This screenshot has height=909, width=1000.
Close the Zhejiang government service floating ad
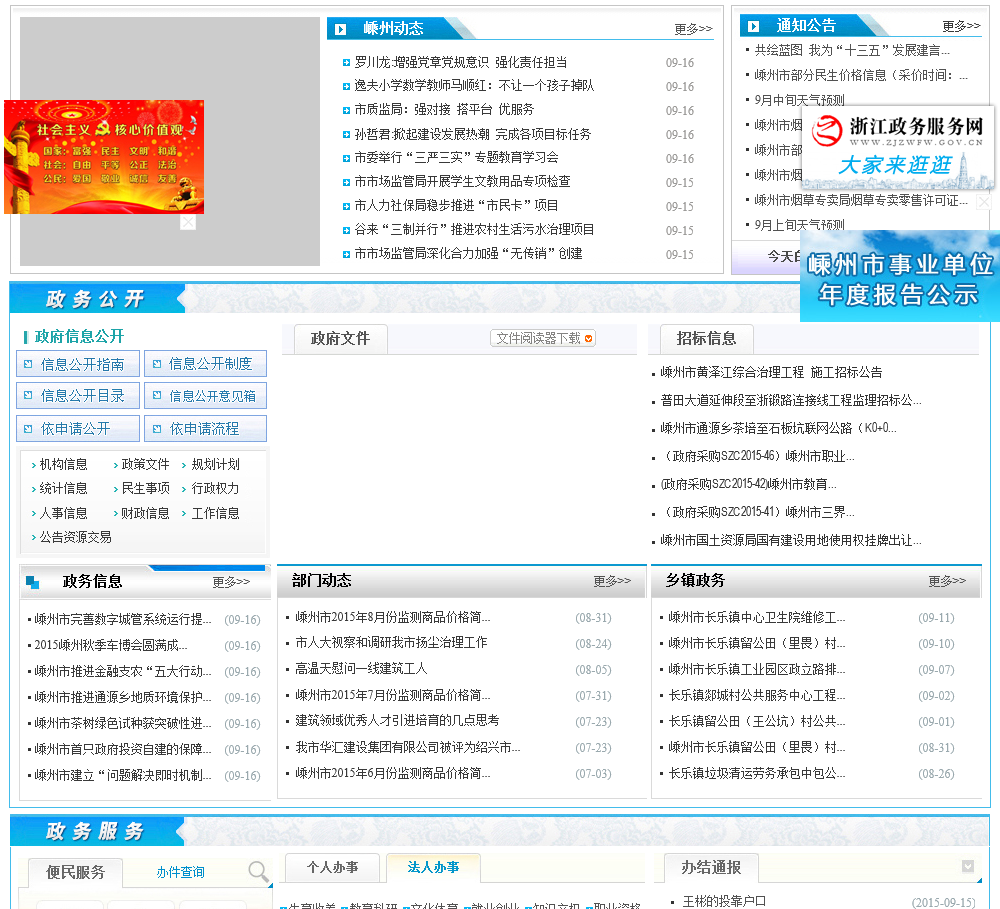pyautogui.click(x=984, y=202)
